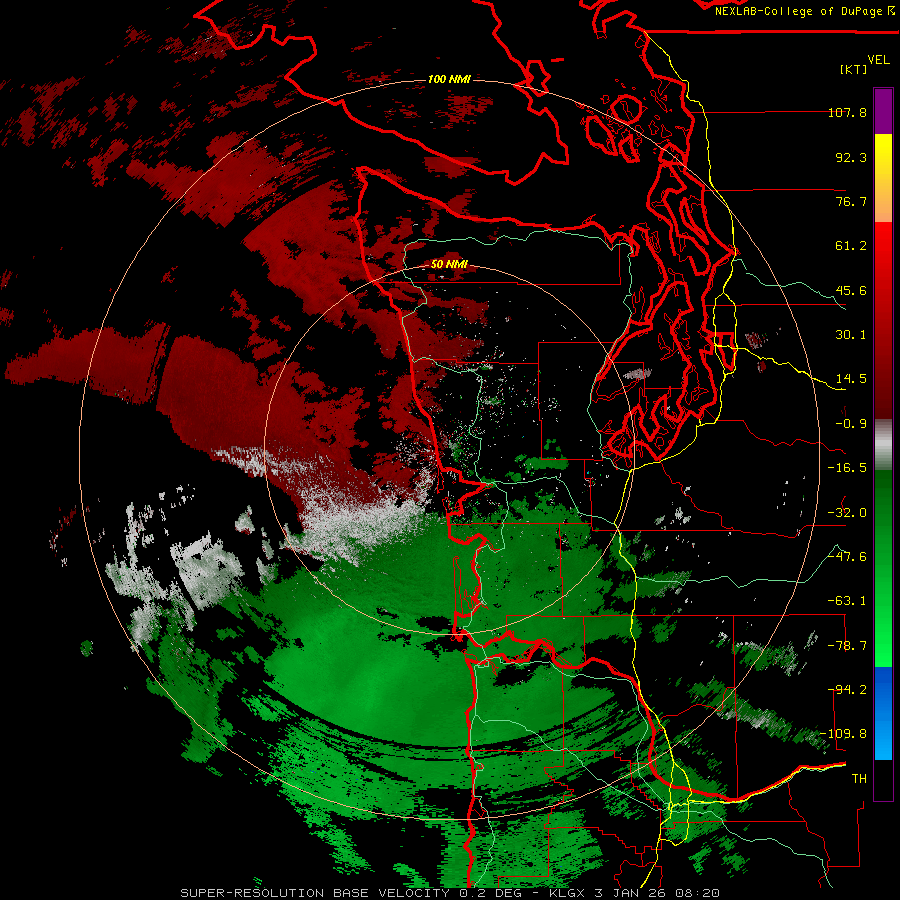Click the blue segment of the color bar

click(883, 713)
